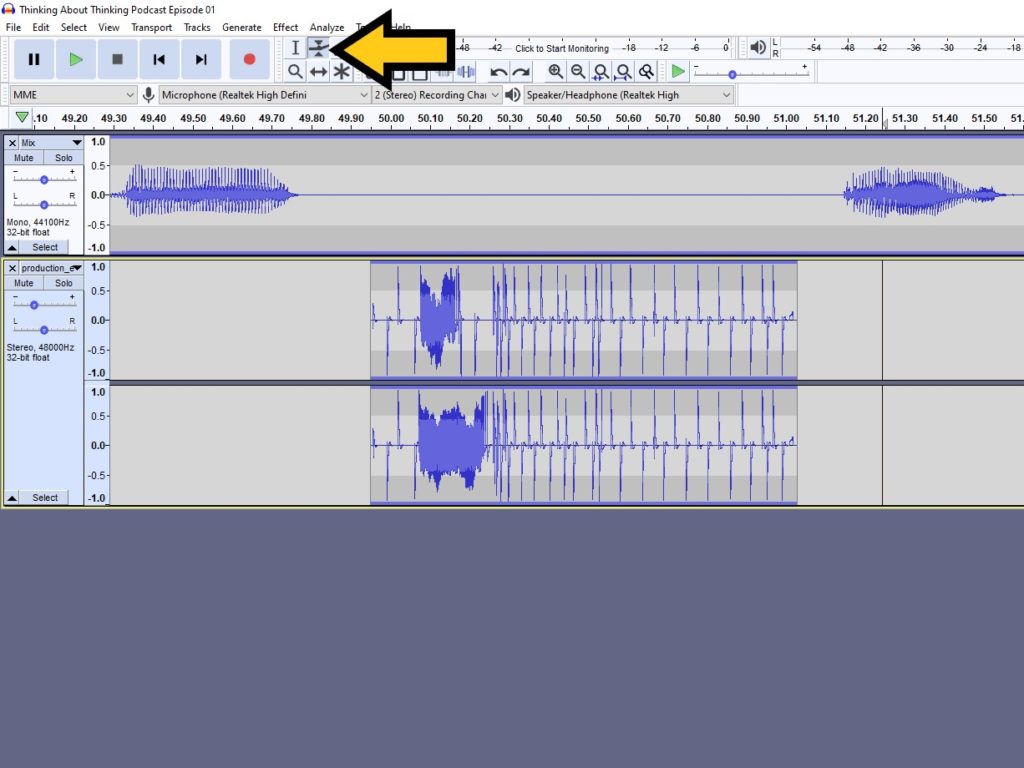Click to Start Monitoring in the meter
The width and height of the screenshot is (1024, 768).
click(560, 47)
